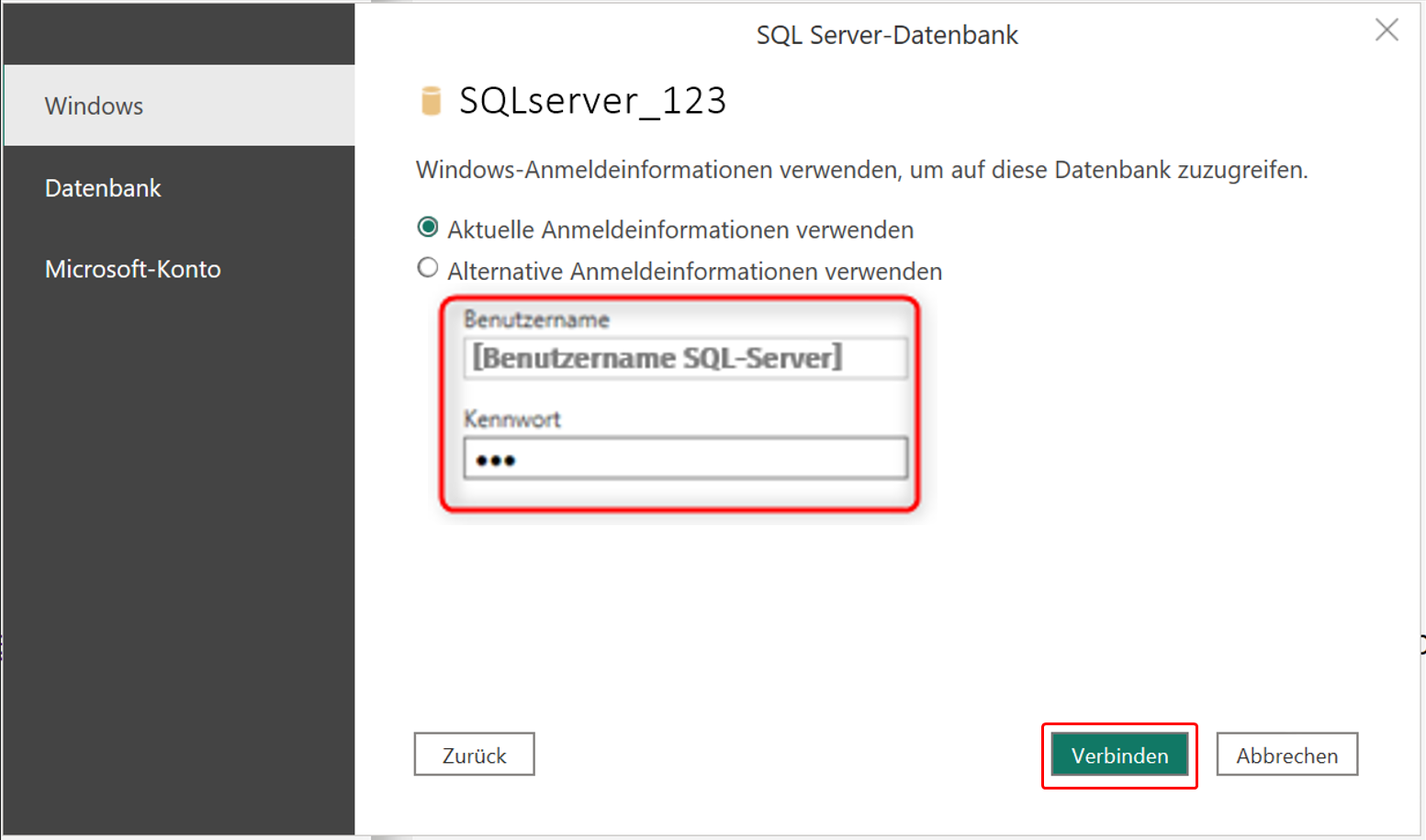Focus the Benutzername input field

coord(685,358)
